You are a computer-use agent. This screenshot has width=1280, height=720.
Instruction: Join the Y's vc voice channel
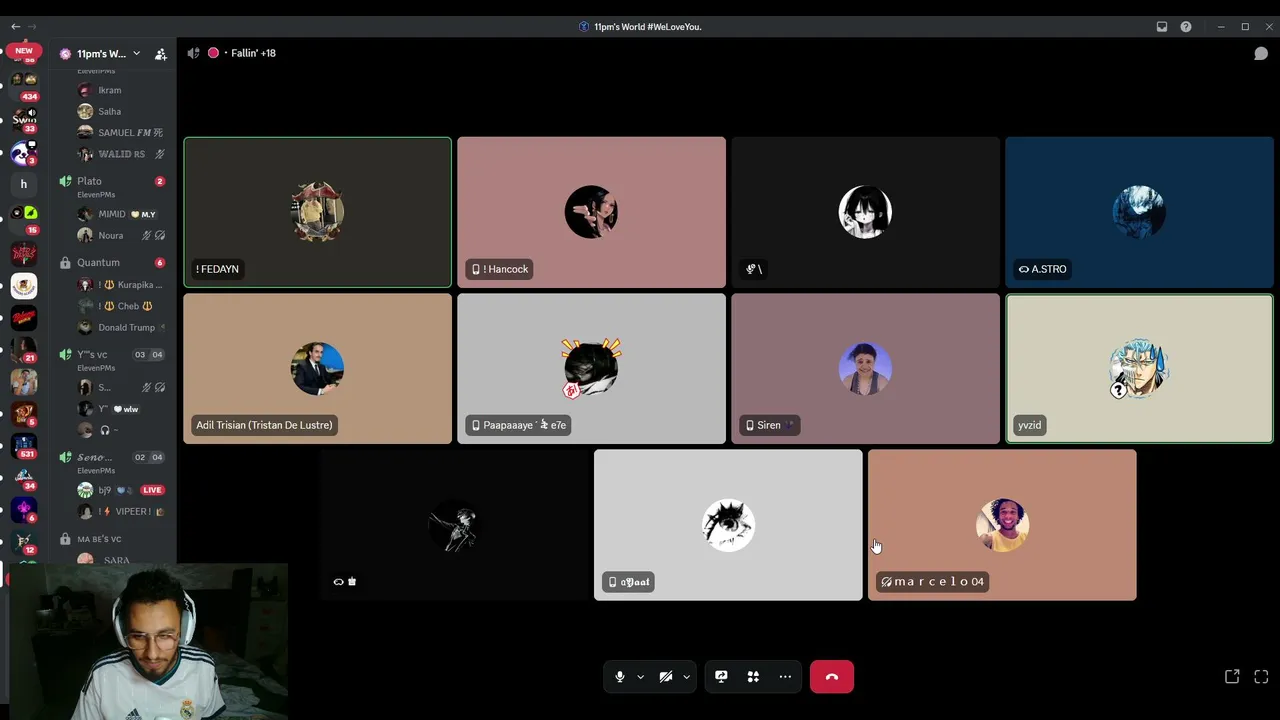coord(92,355)
